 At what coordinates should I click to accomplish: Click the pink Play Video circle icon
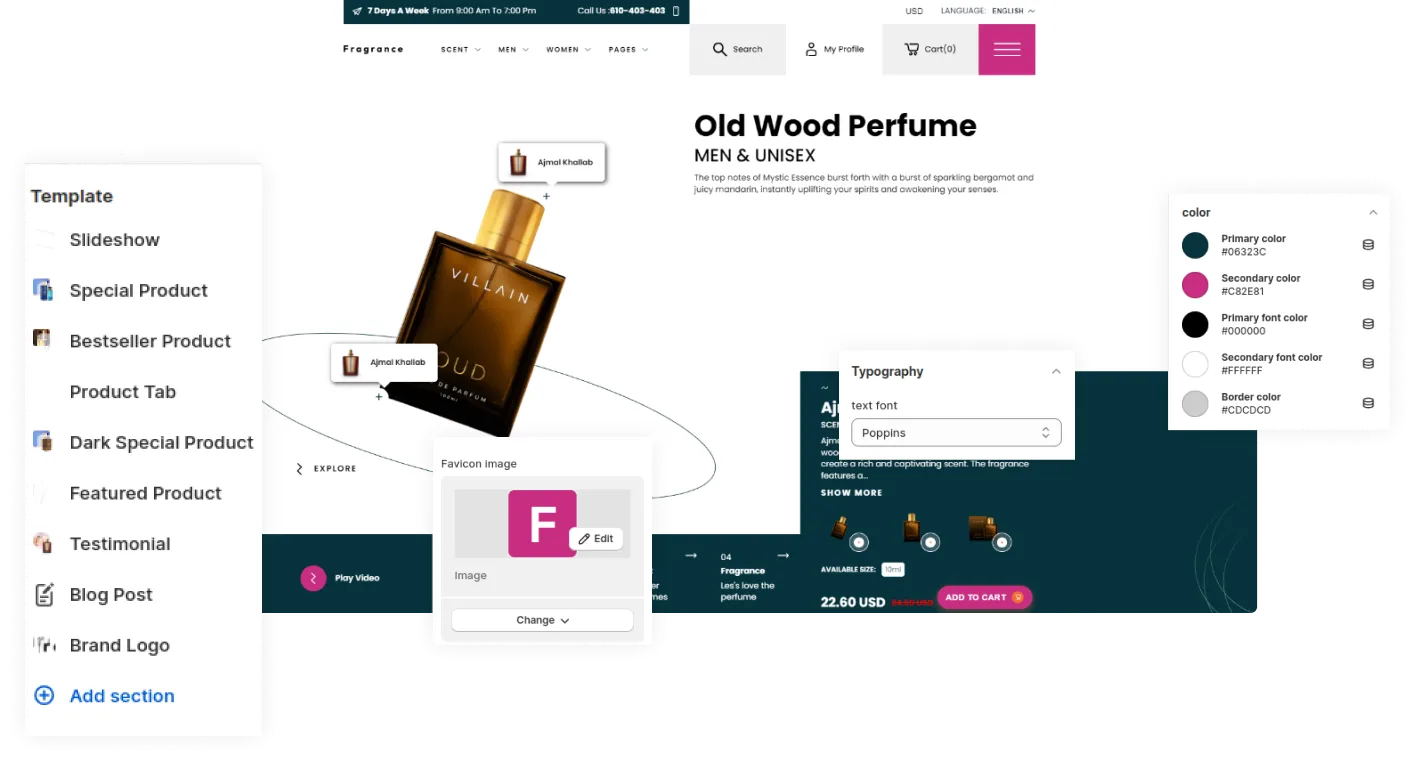[313, 578]
